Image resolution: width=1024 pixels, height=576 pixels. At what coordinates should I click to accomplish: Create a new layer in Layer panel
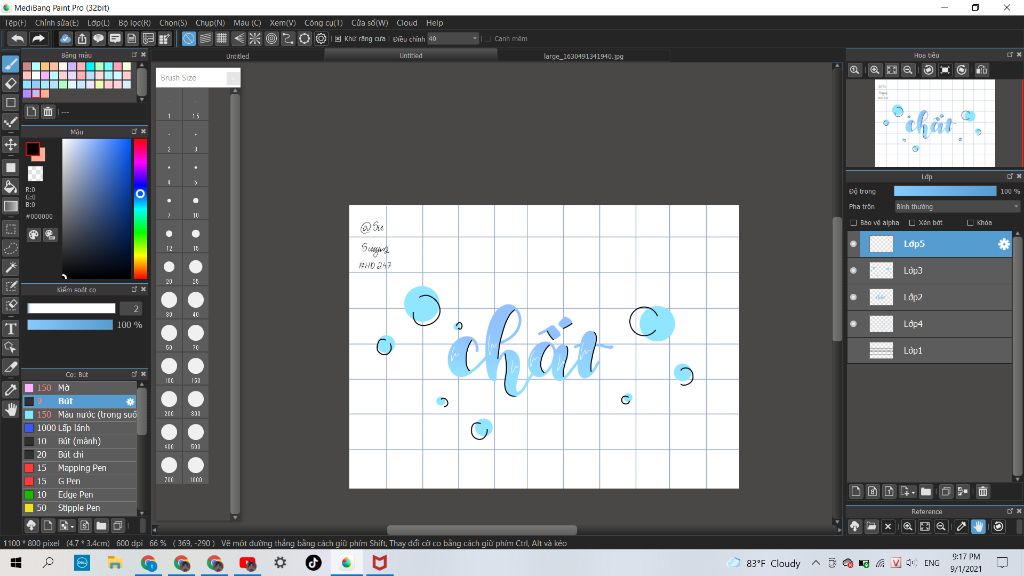pos(856,491)
